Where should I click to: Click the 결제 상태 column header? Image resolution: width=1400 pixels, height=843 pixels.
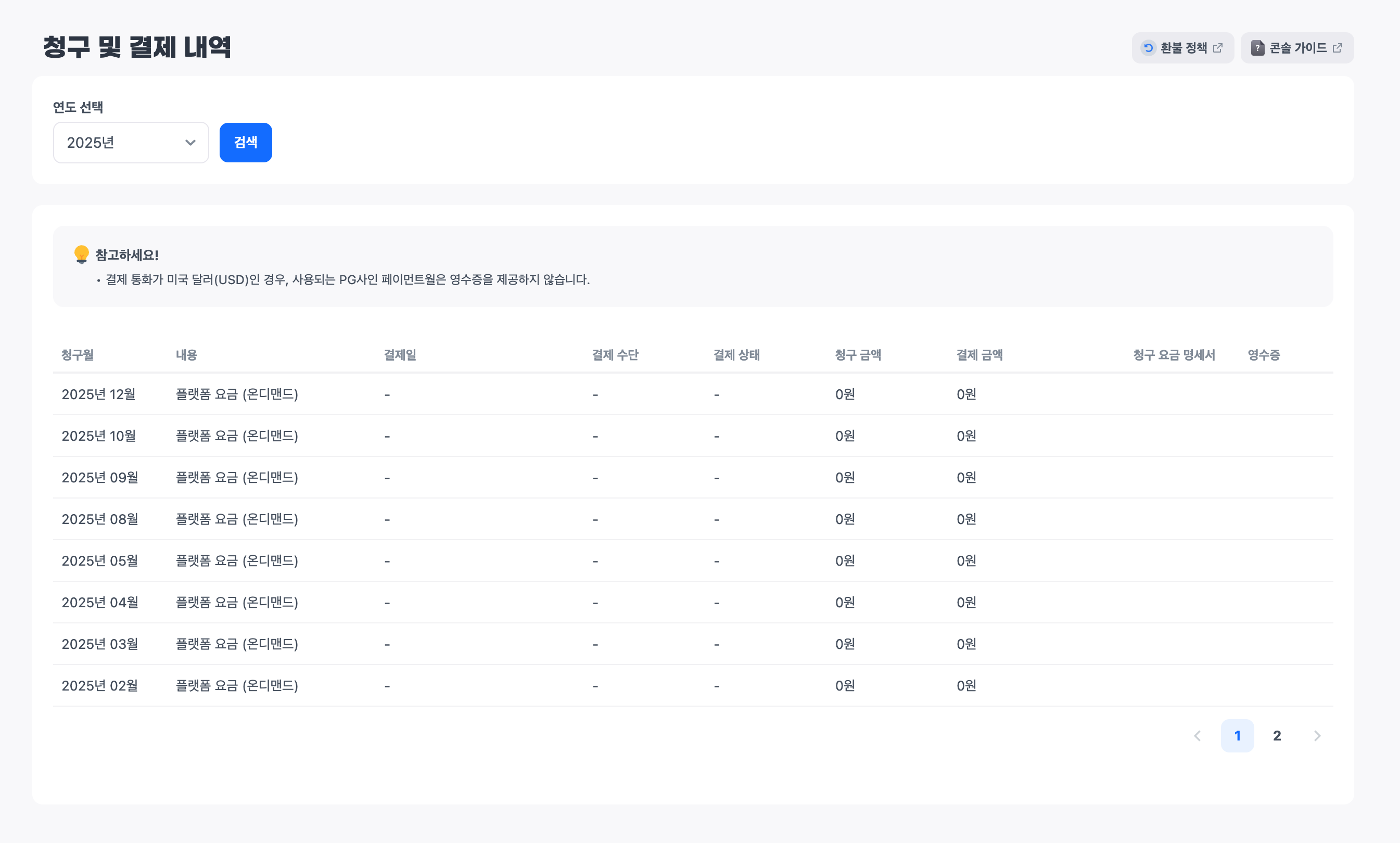736,355
